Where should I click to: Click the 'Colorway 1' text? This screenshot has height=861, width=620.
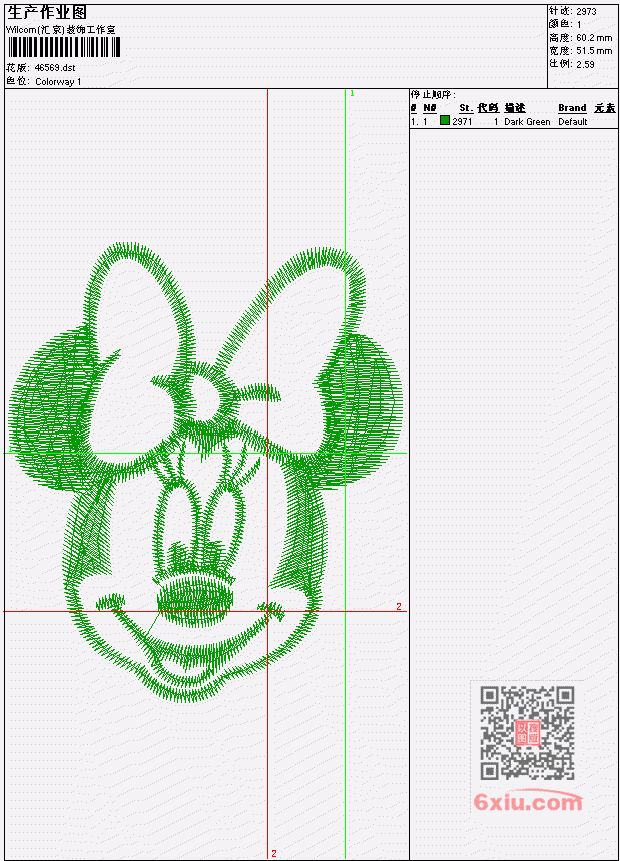[x=58, y=81]
